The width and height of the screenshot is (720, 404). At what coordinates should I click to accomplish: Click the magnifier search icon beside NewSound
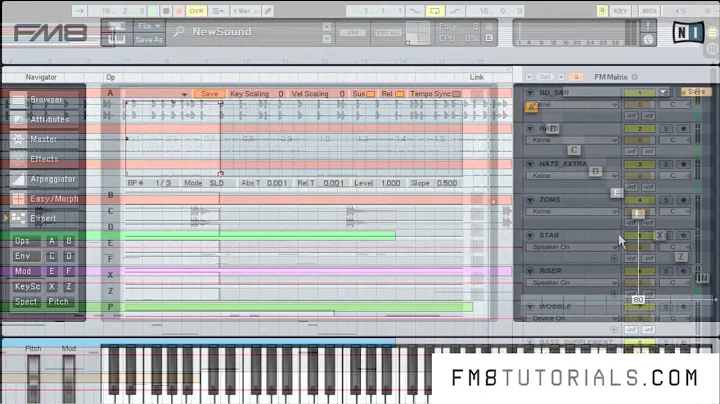179,31
